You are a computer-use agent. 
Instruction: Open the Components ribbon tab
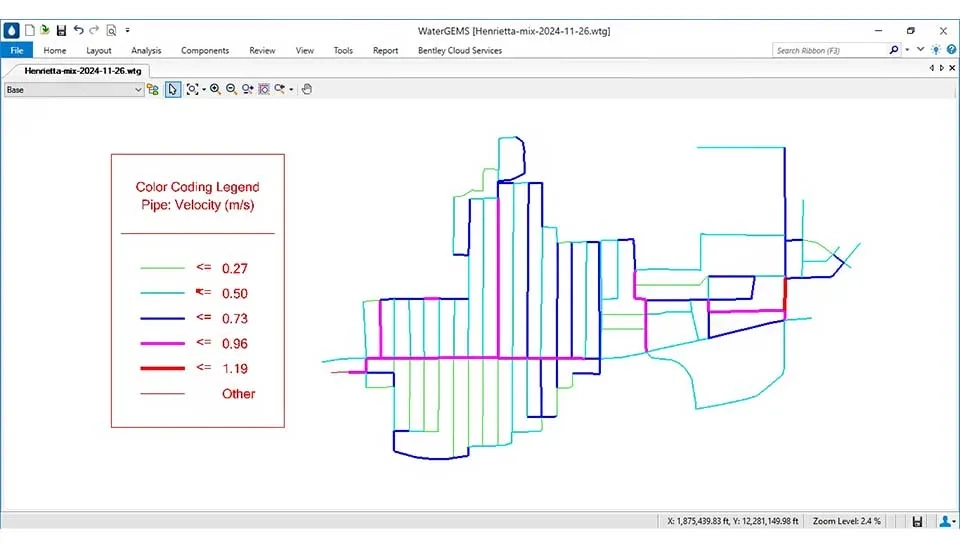pos(205,50)
